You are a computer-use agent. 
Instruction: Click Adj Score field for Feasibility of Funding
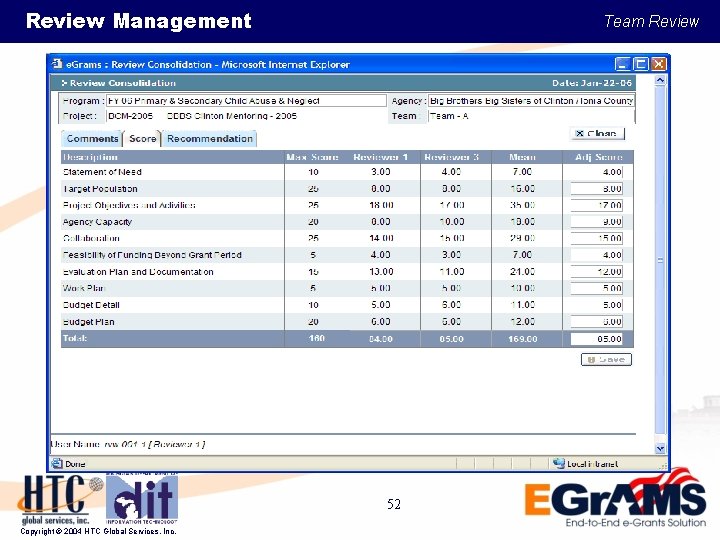pos(596,255)
